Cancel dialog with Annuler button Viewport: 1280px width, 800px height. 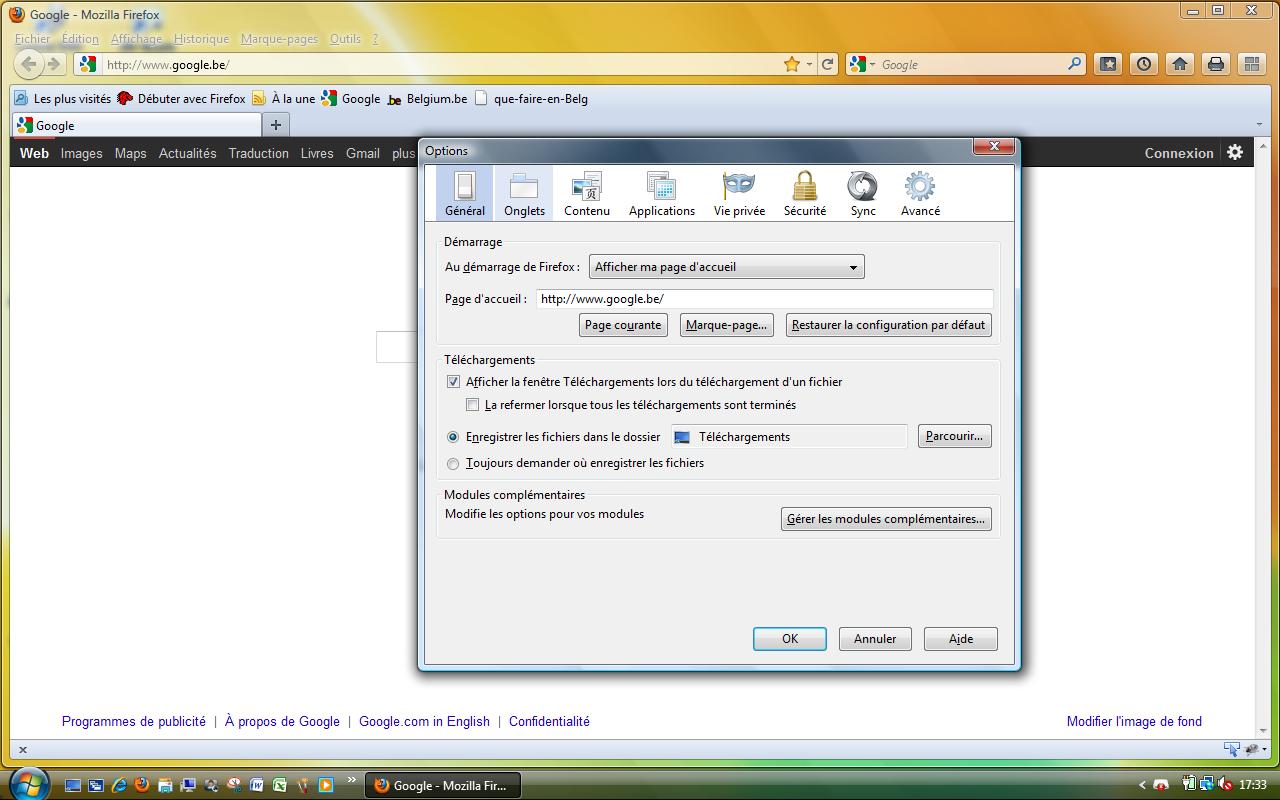pyautogui.click(x=875, y=639)
